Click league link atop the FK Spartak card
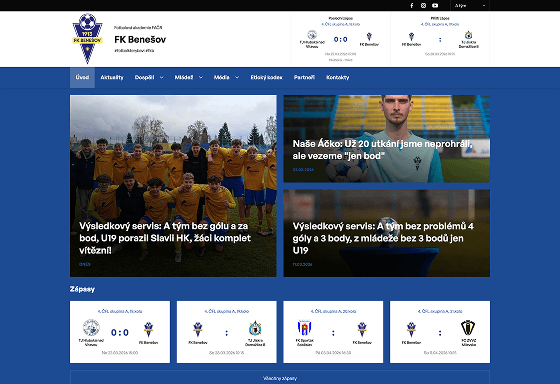The width and height of the screenshot is (560, 384). pos(333,311)
